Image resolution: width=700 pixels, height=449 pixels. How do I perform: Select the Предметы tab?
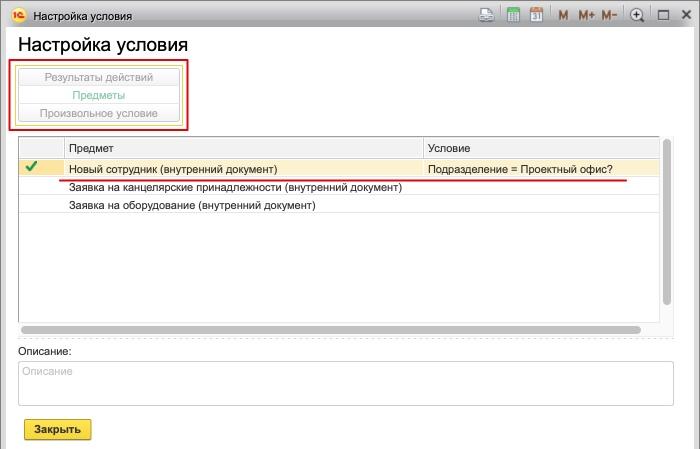coord(99,95)
